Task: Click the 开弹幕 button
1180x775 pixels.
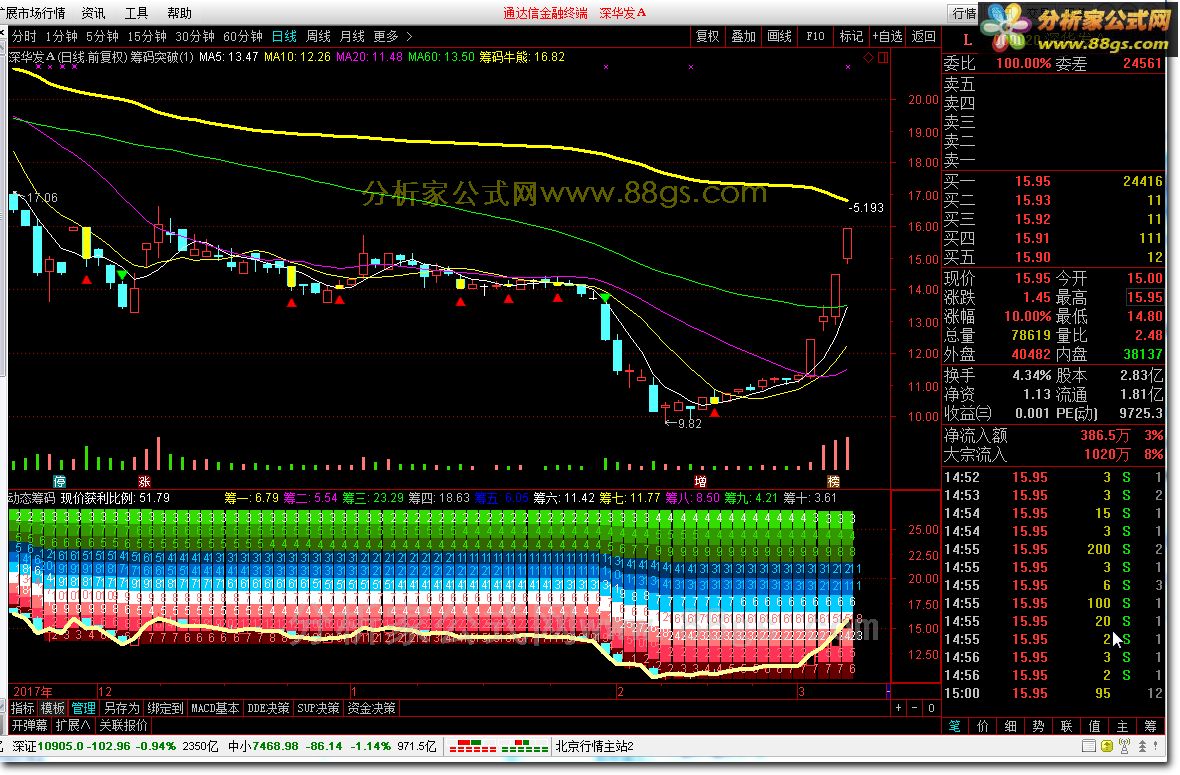Action: pos(30,725)
